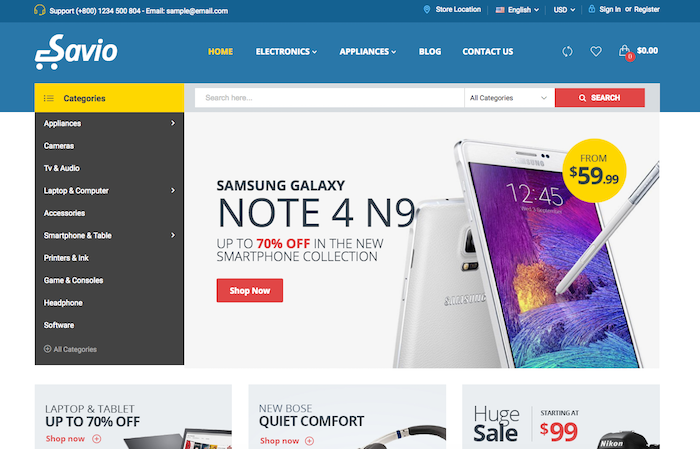Click the plus circle next to Laptop Shop now

click(x=96, y=439)
